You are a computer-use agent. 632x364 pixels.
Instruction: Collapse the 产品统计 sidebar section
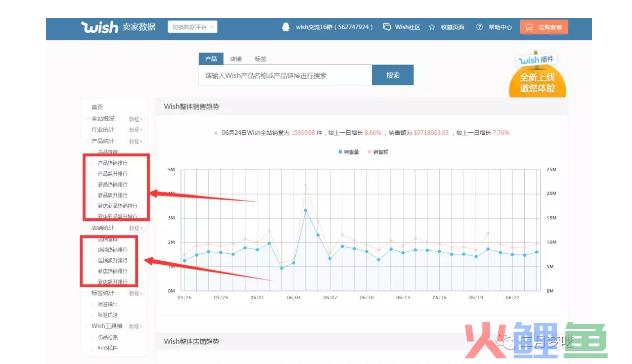point(135,141)
